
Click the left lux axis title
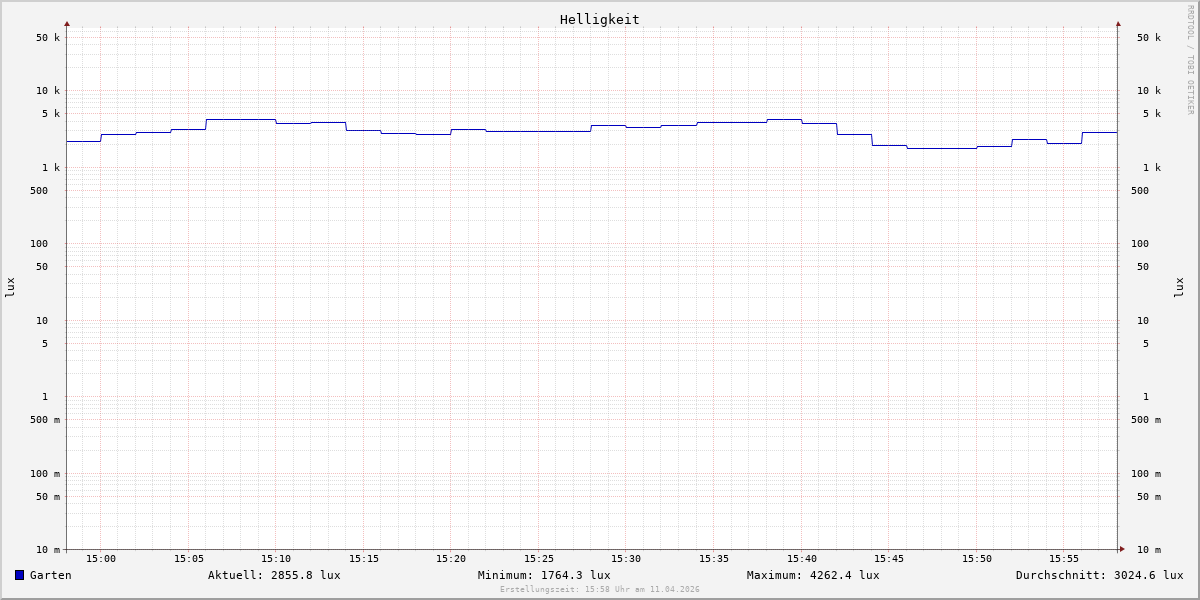(x=10, y=287)
